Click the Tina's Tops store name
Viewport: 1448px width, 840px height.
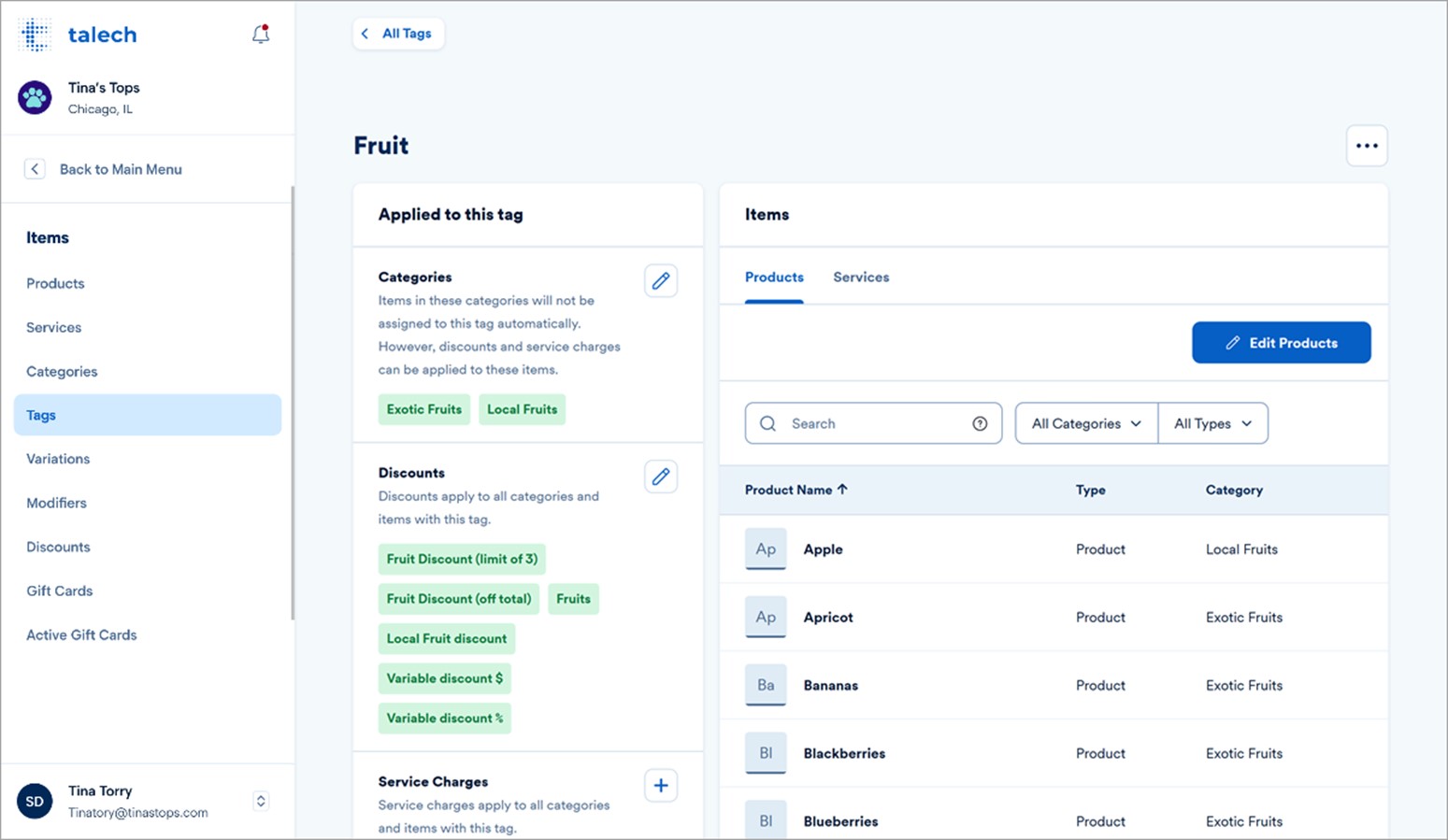coord(104,88)
